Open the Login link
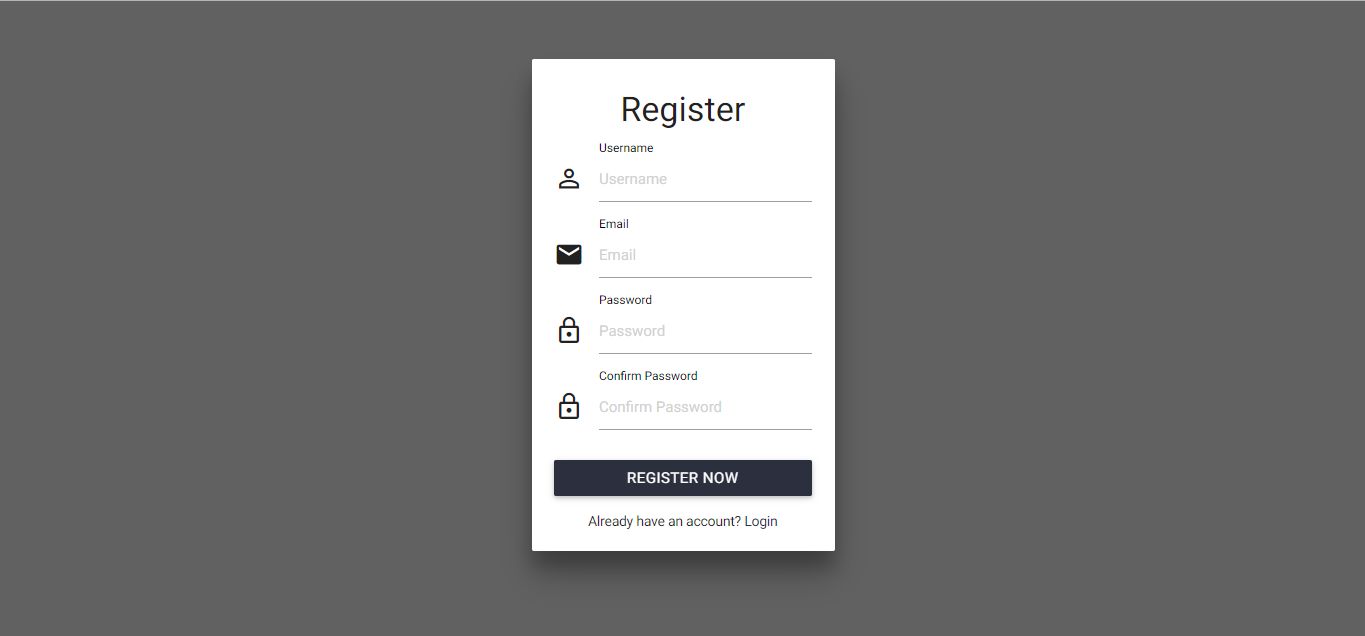This screenshot has width=1365, height=636. pos(761,522)
